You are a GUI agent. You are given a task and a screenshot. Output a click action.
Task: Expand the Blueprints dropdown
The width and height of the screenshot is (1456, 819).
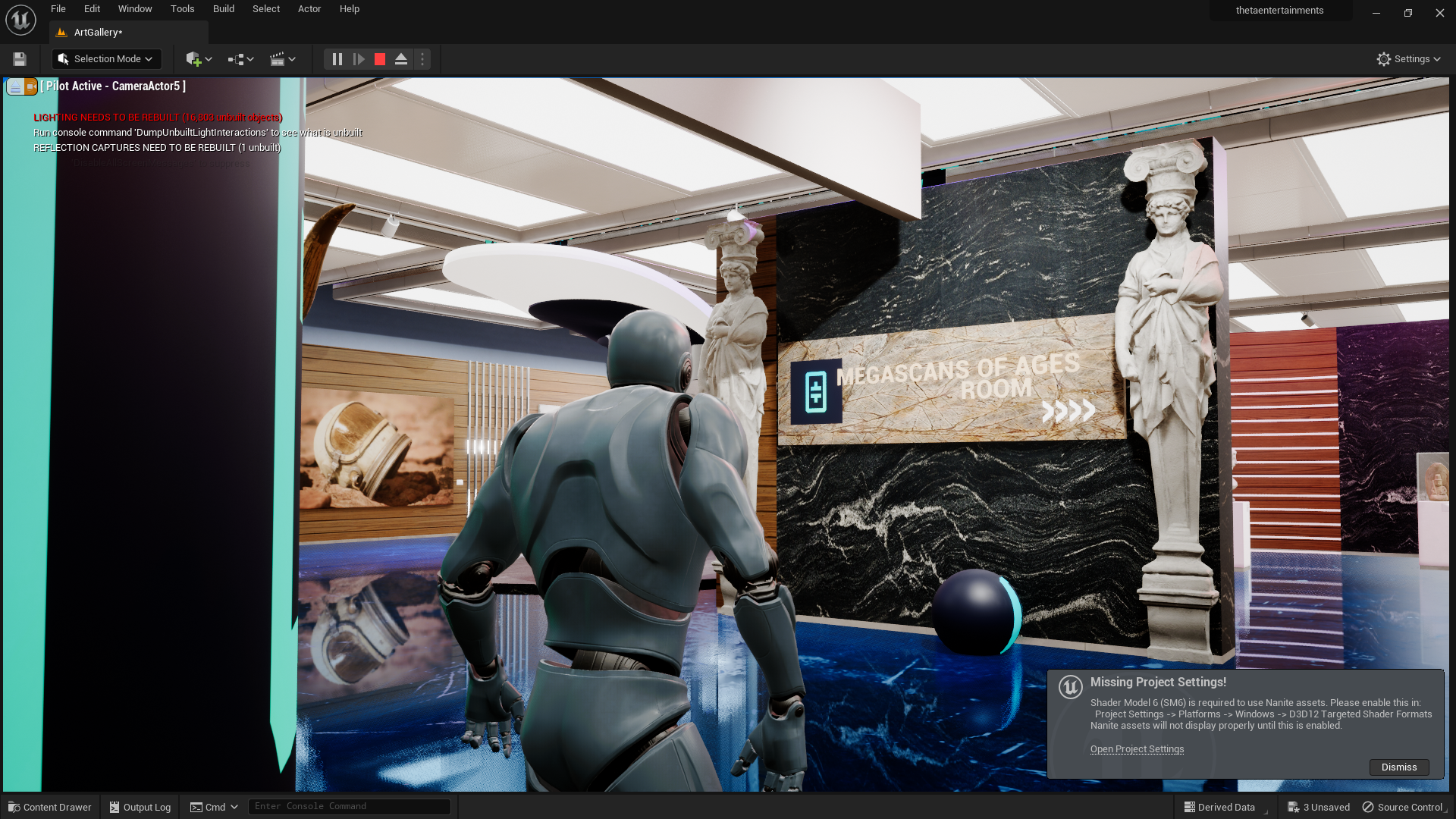point(240,59)
